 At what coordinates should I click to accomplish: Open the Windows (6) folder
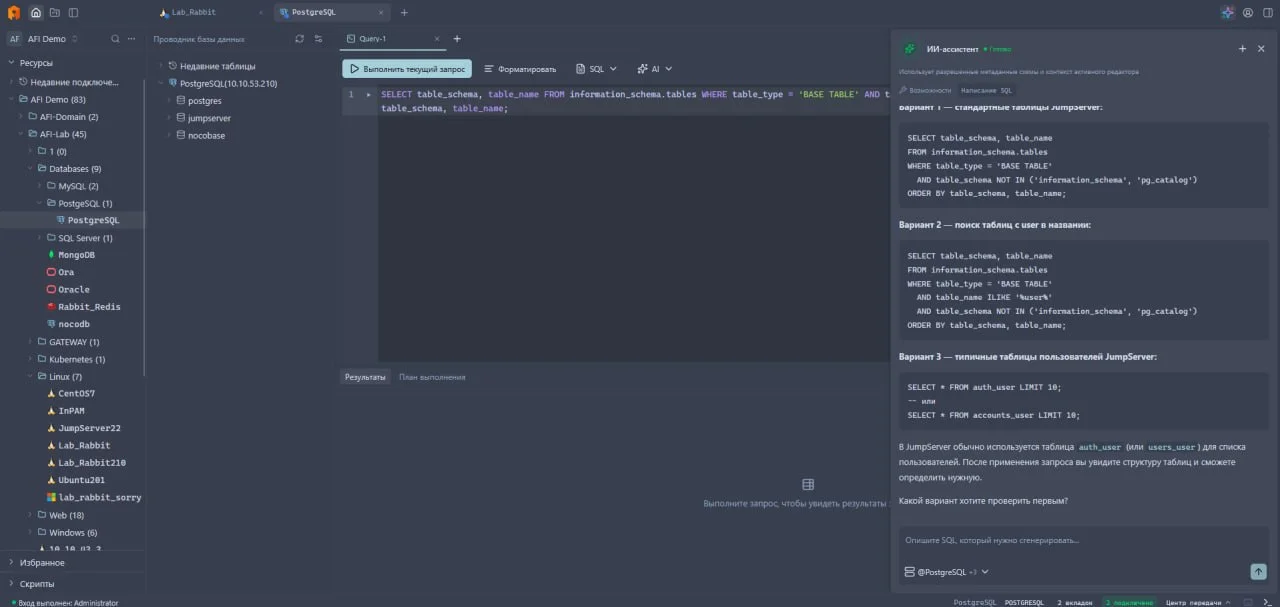click(x=73, y=532)
